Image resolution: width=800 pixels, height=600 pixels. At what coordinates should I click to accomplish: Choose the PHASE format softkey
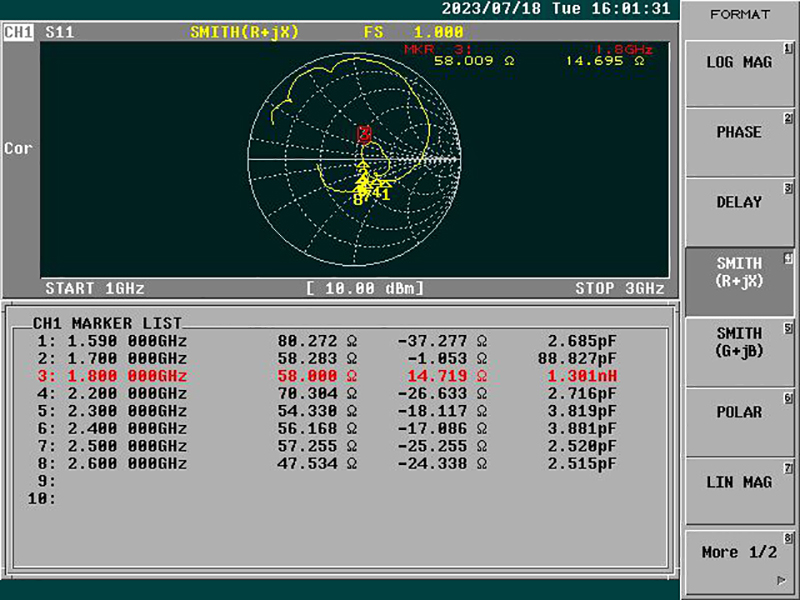[x=739, y=143]
